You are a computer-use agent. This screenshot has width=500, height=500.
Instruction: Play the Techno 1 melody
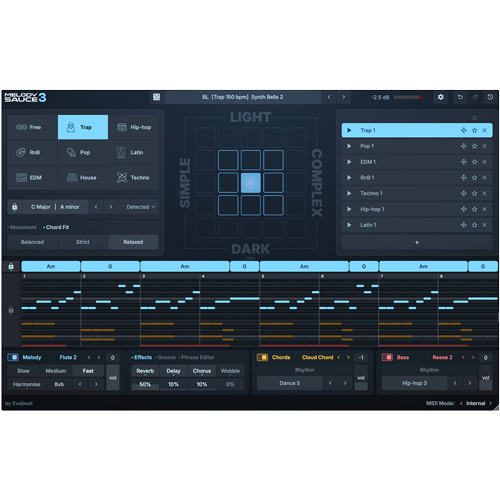tap(349, 193)
